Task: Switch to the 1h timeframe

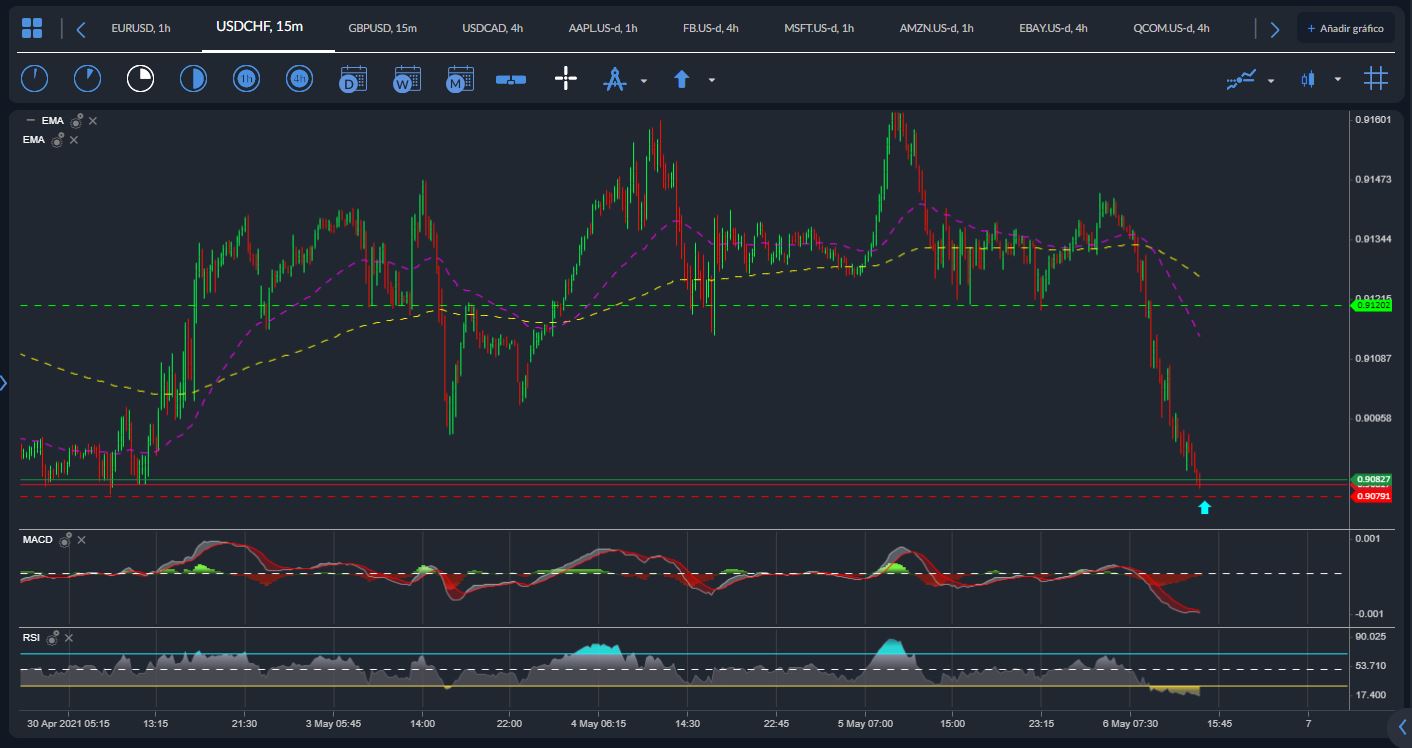Action: (x=246, y=79)
